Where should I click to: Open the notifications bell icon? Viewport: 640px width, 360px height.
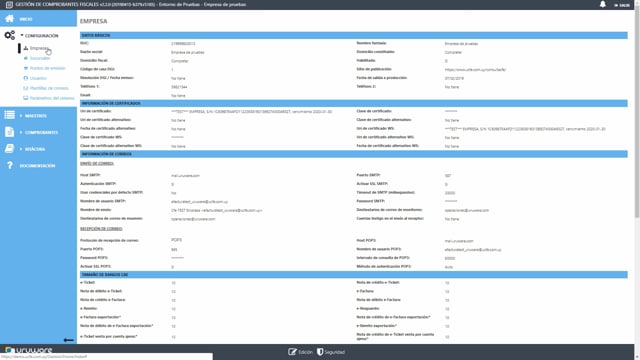(x=602, y=4)
